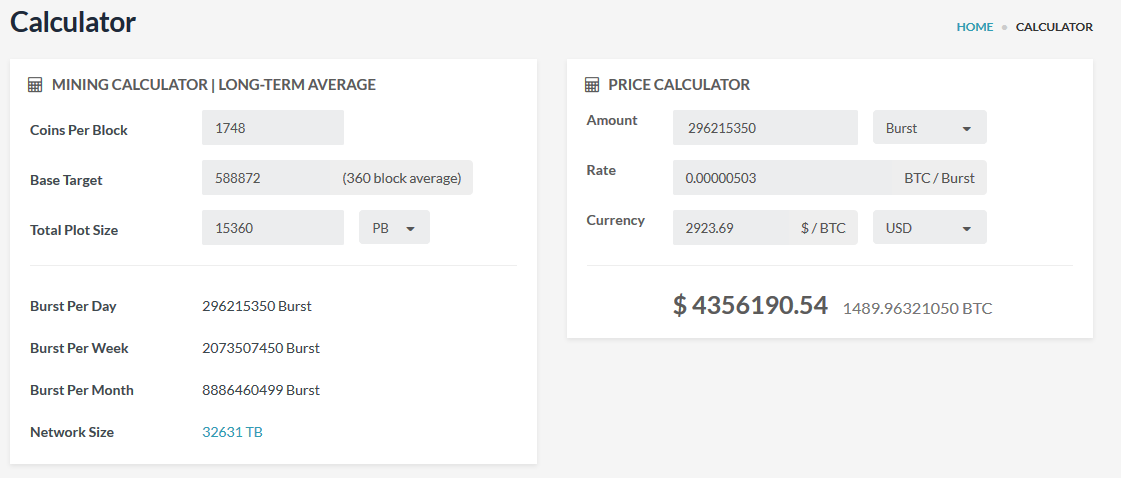Click the 296215350 Burst daily value

[x=257, y=306]
